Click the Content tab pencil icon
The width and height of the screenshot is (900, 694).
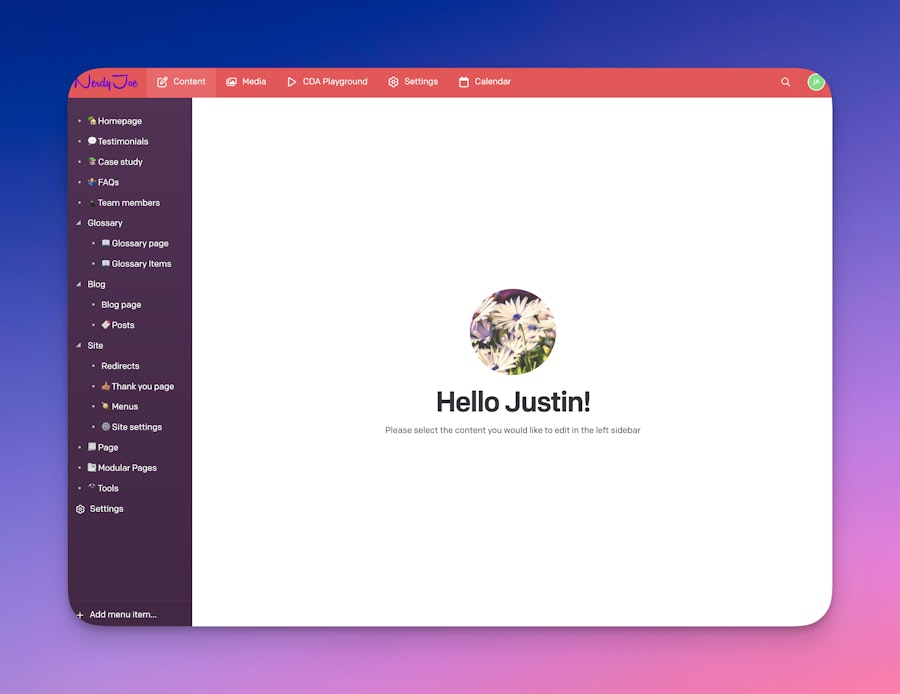[x=162, y=82]
